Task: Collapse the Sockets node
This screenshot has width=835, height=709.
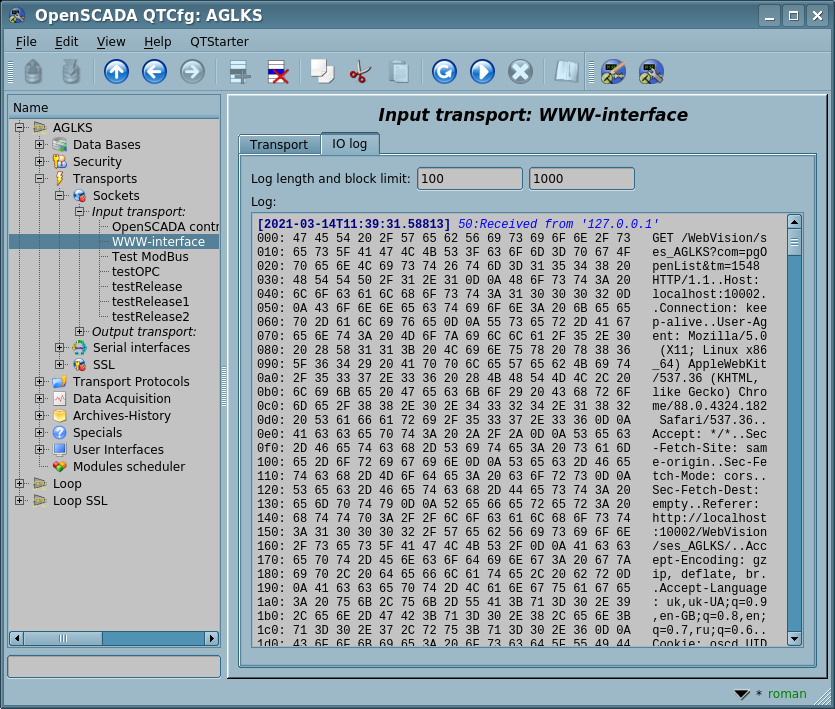Action: (60, 195)
